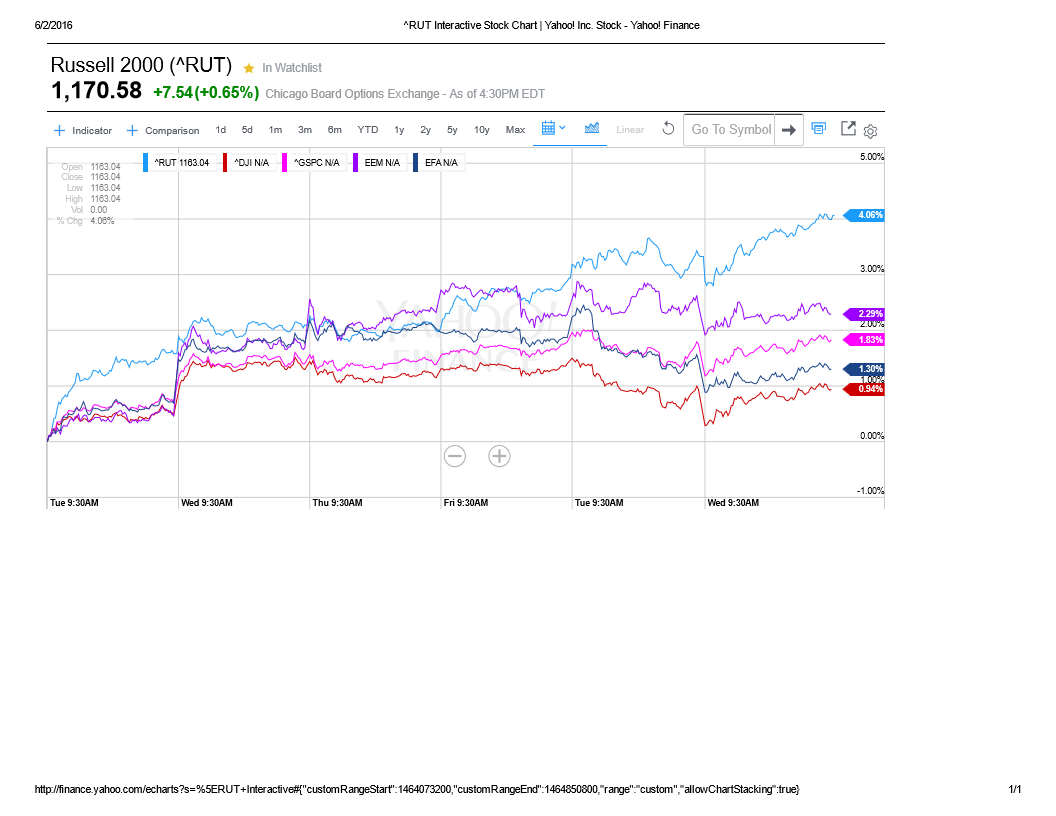Image resolution: width=1056 pixels, height=816 pixels.
Task: Select the 1d range
Action: (220, 130)
